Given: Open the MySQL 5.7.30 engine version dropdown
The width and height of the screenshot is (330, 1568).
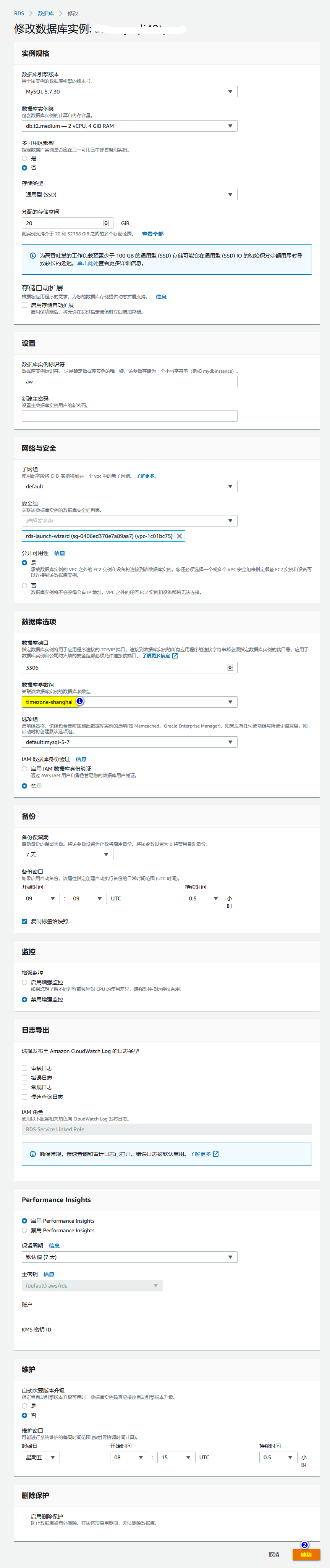Looking at the screenshot, I should tap(130, 92).
